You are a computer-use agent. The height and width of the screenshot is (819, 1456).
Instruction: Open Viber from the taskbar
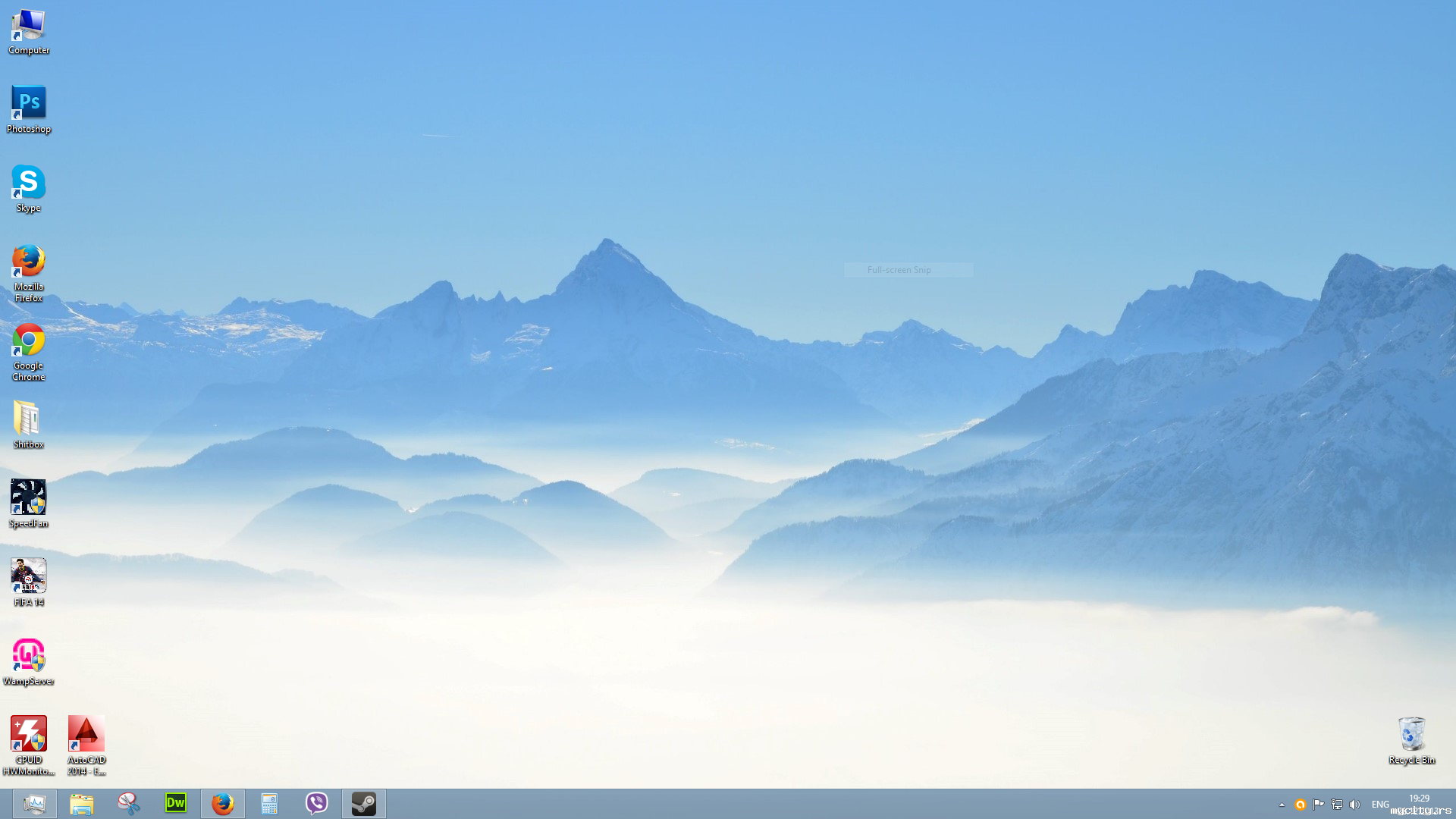[x=317, y=803]
